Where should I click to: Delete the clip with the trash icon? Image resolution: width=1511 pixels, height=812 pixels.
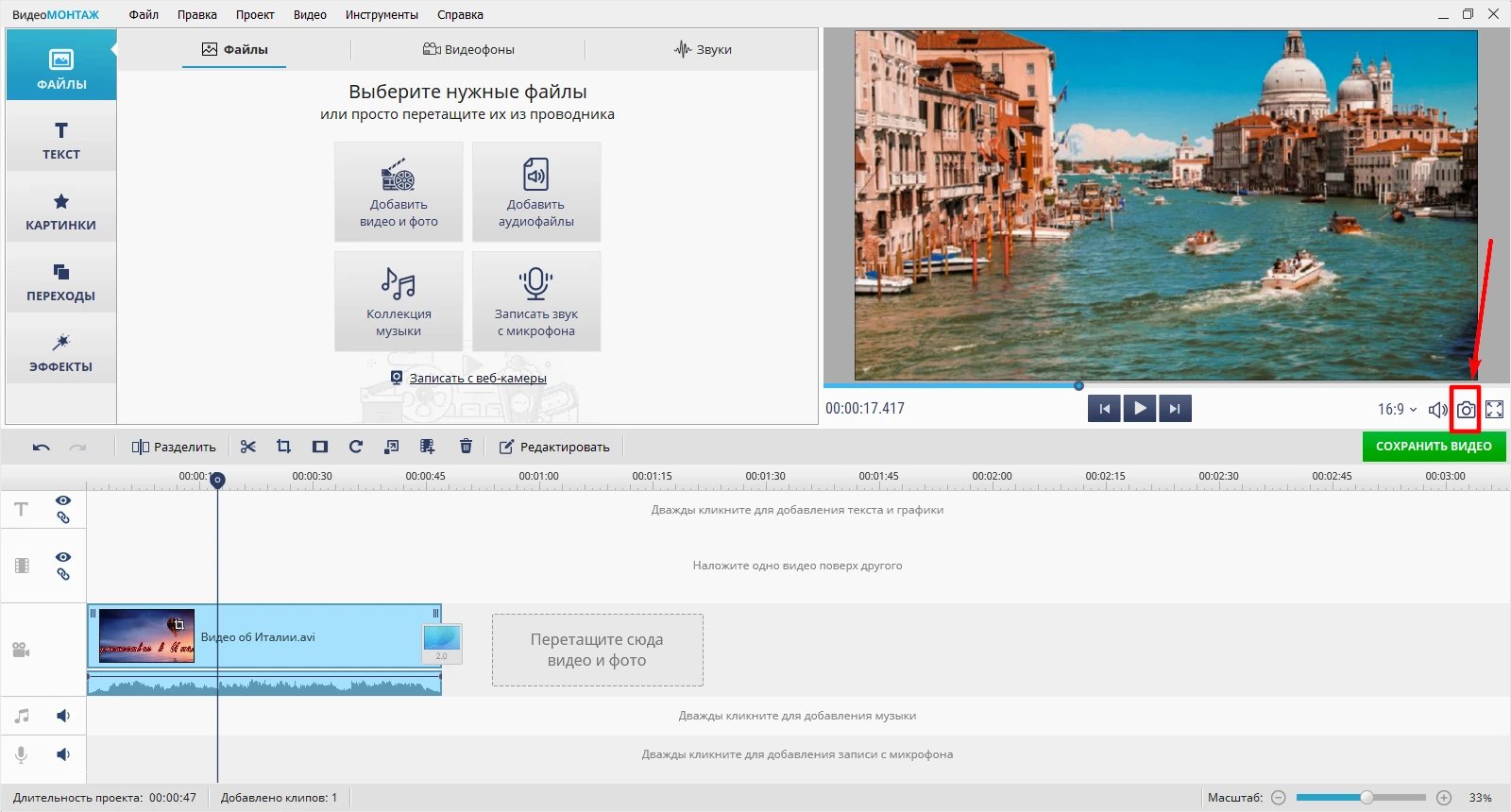coord(466,447)
